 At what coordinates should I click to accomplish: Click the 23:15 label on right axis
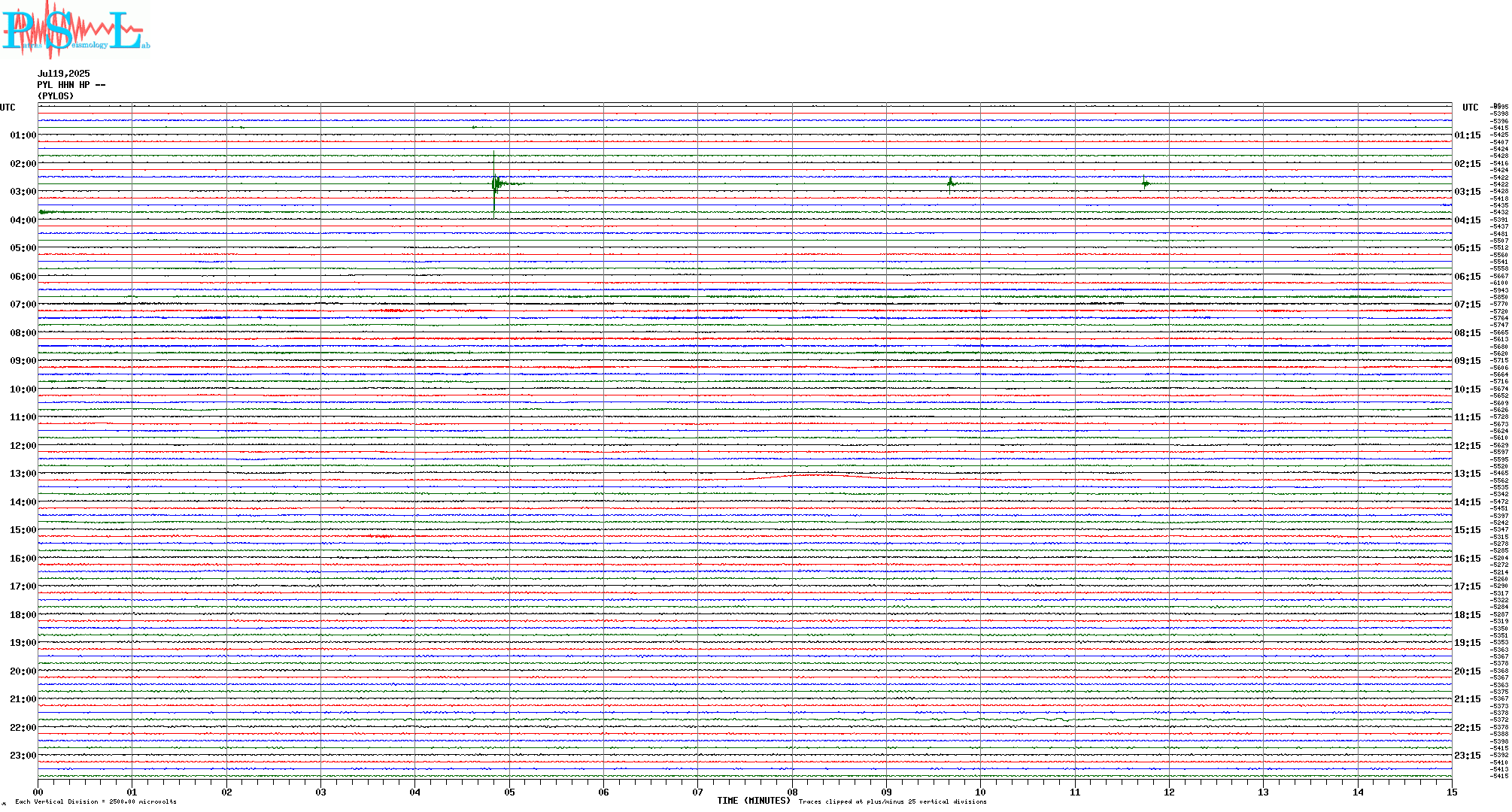click(1468, 756)
